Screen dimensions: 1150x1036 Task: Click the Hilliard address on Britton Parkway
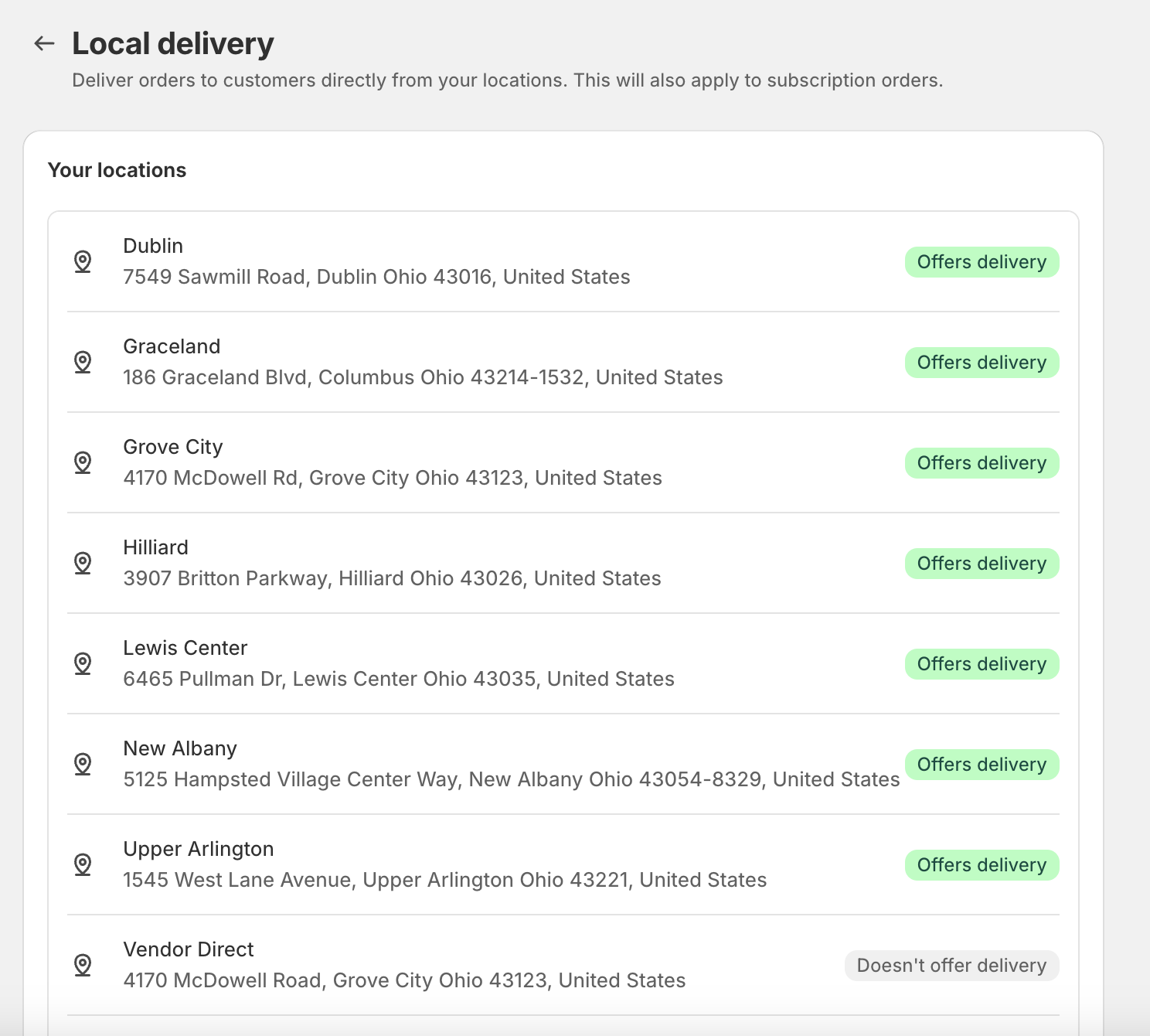tap(392, 578)
